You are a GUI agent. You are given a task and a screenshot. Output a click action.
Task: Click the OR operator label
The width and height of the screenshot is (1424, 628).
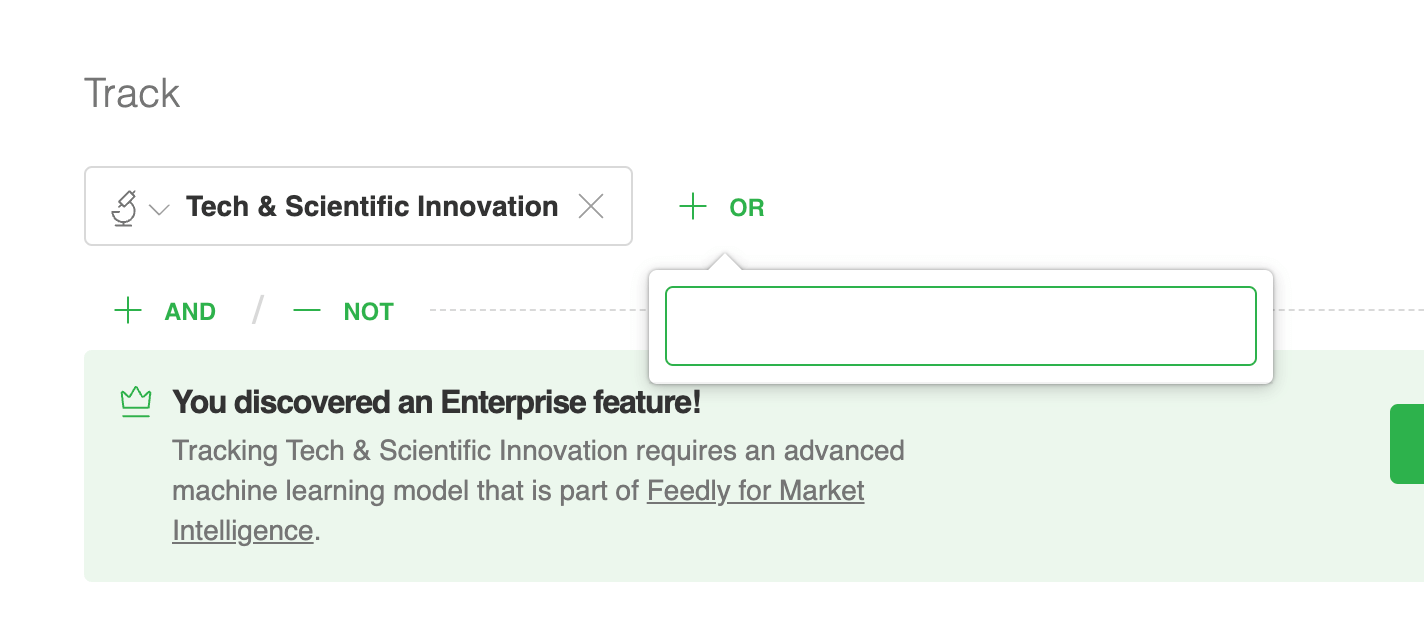747,208
